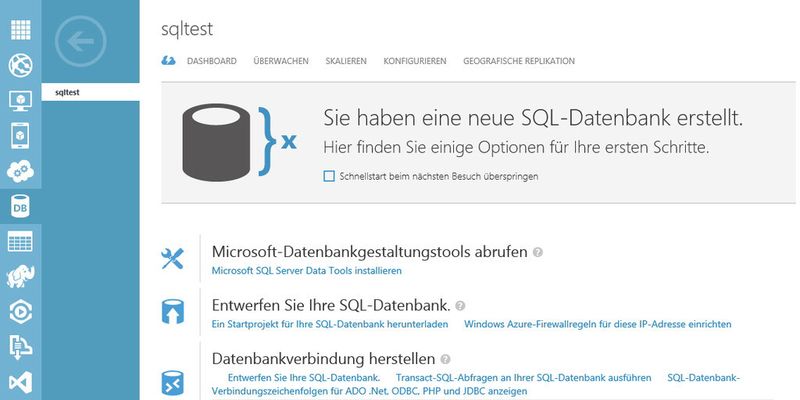
Task: Switch to the GEOGRAFISCHE REPLIKATION tab
Action: [519, 61]
